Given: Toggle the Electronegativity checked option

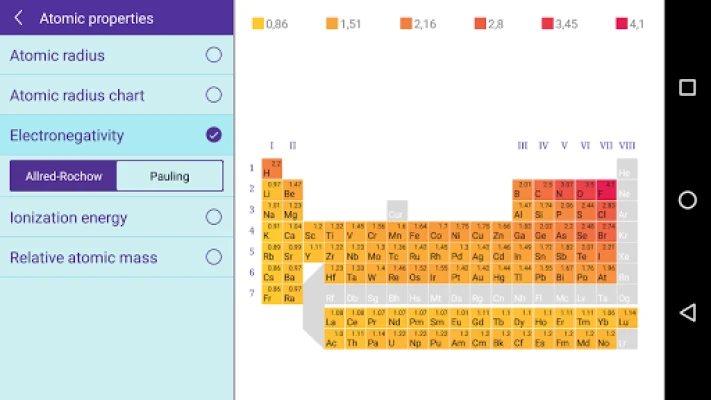Looking at the screenshot, I should click(213, 135).
